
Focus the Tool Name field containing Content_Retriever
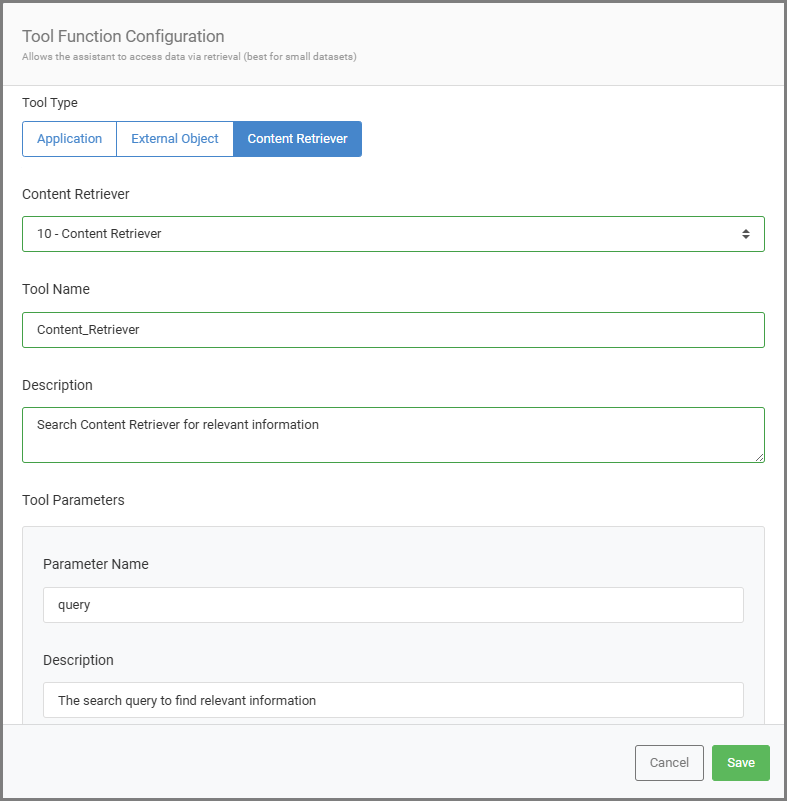[392, 330]
